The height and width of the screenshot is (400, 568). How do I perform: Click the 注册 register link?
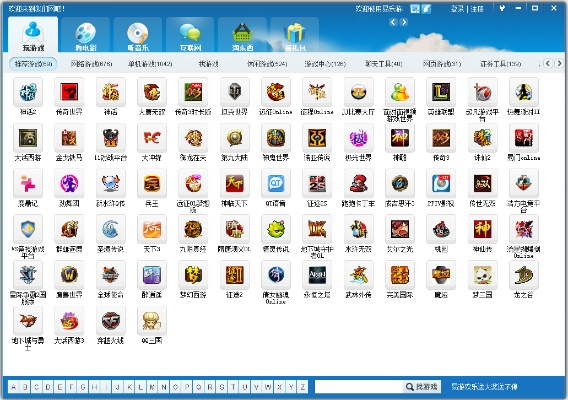pyautogui.click(x=477, y=9)
